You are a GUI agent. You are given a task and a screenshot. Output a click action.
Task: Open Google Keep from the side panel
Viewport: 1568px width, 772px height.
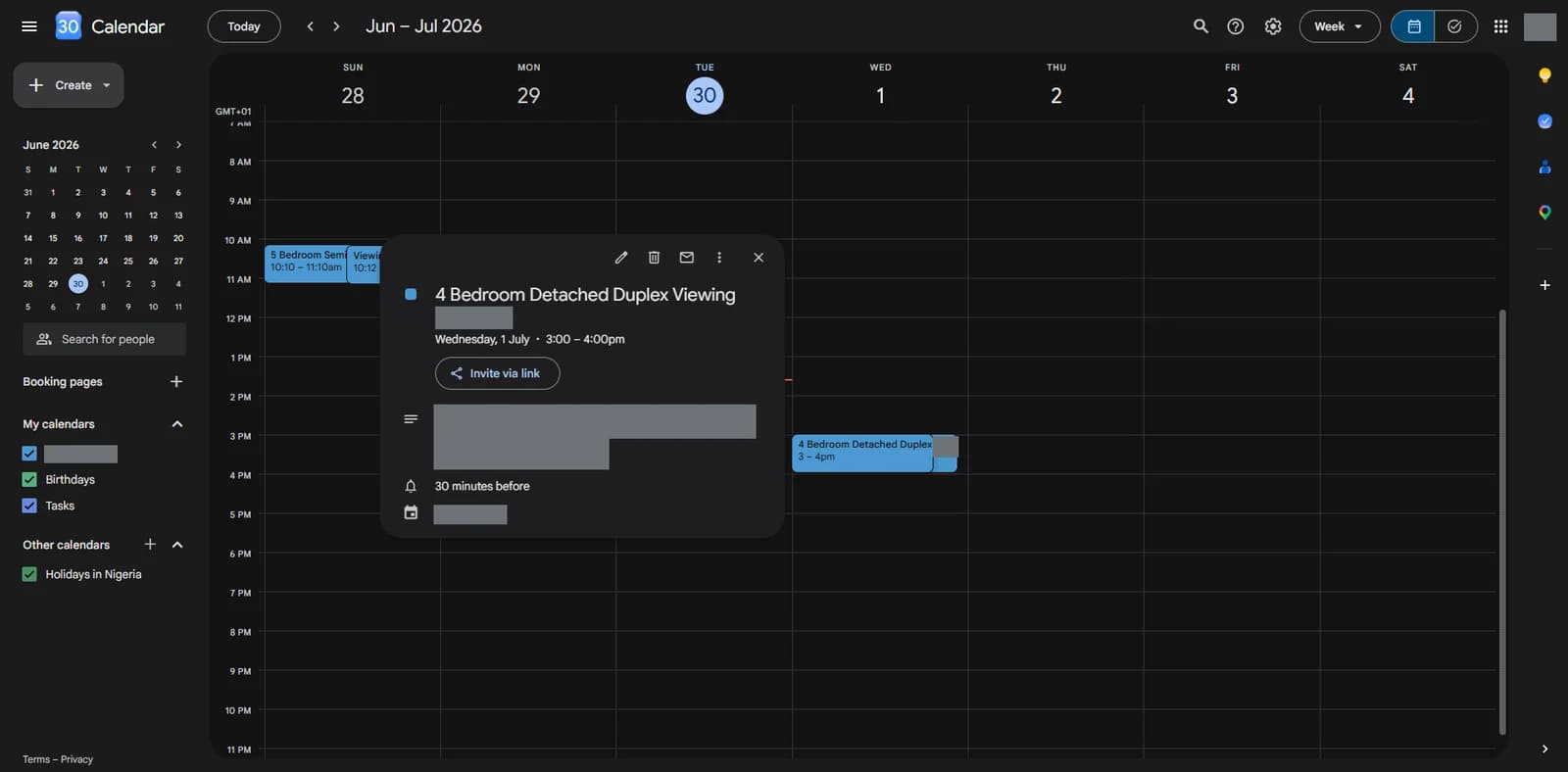(1544, 75)
